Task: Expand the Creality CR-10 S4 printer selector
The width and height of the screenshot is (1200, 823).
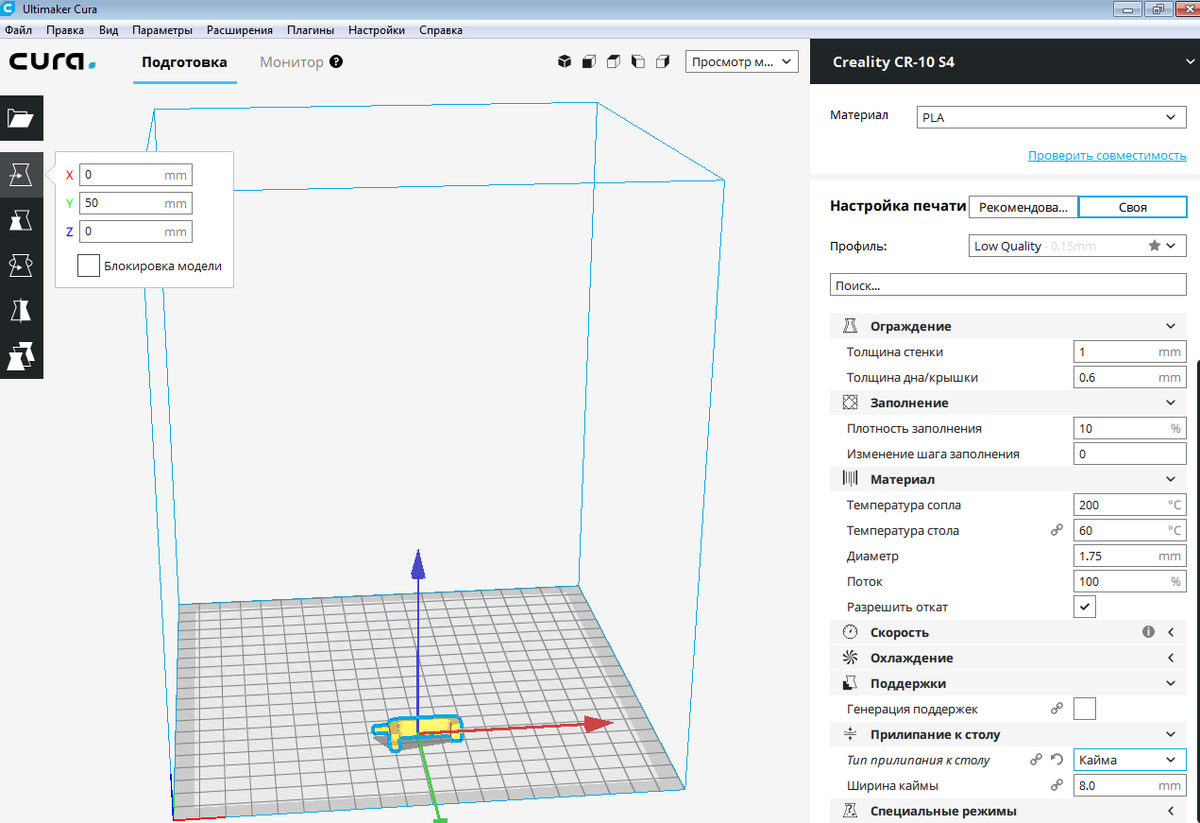Action: (1004, 62)
